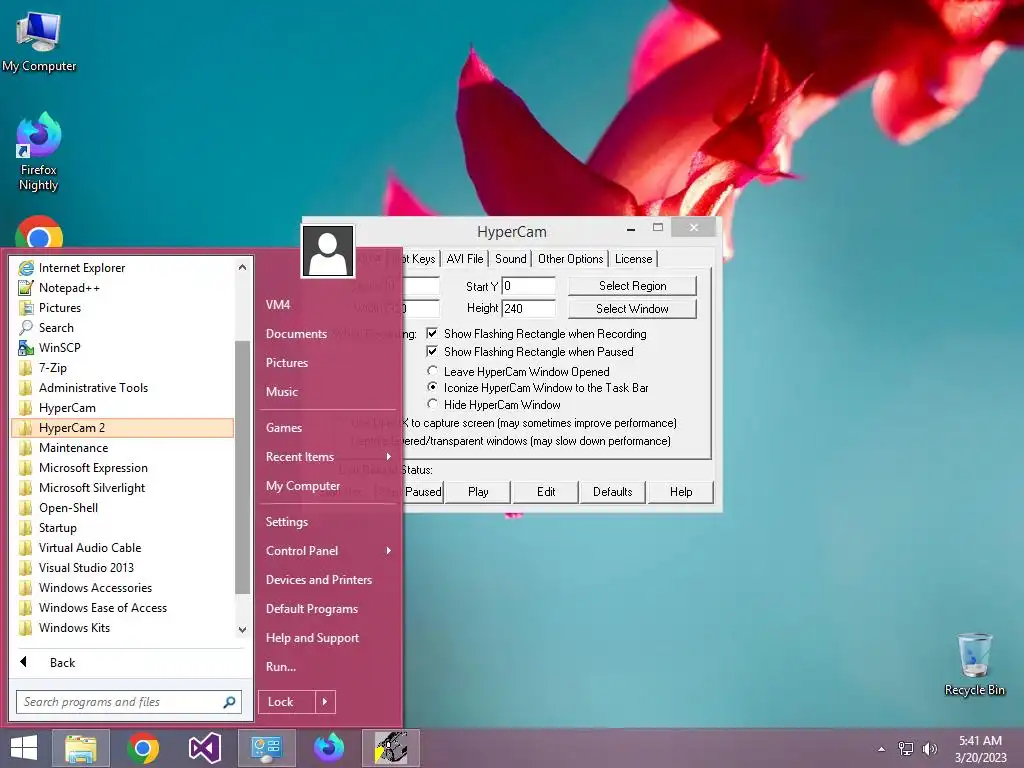
Task: Open My Computer desktop icon
Action: tap(39, 42)
